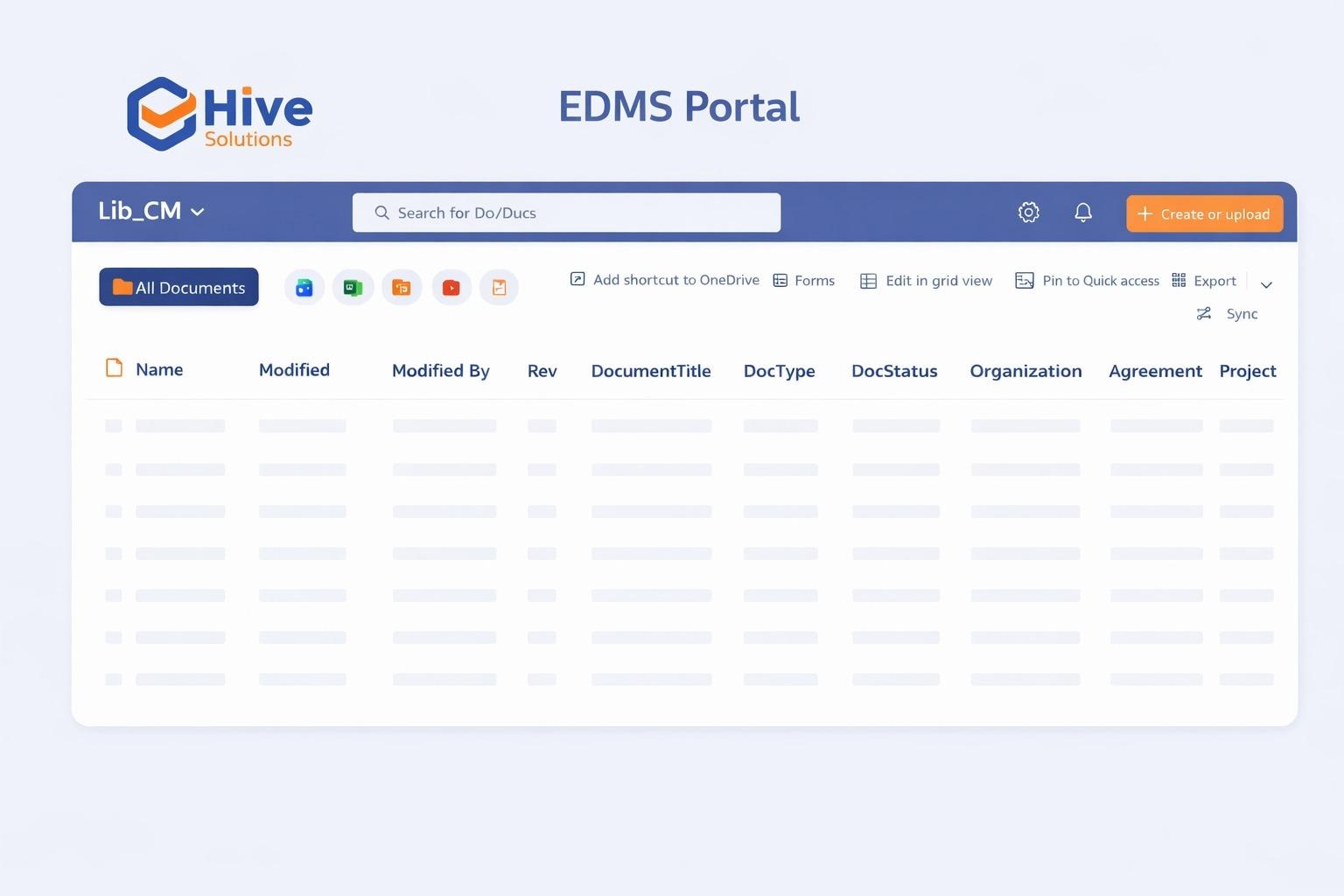Select the red video filter icon
The height and width of the screenshot is (896, 1344).
[x=451, y=287]
